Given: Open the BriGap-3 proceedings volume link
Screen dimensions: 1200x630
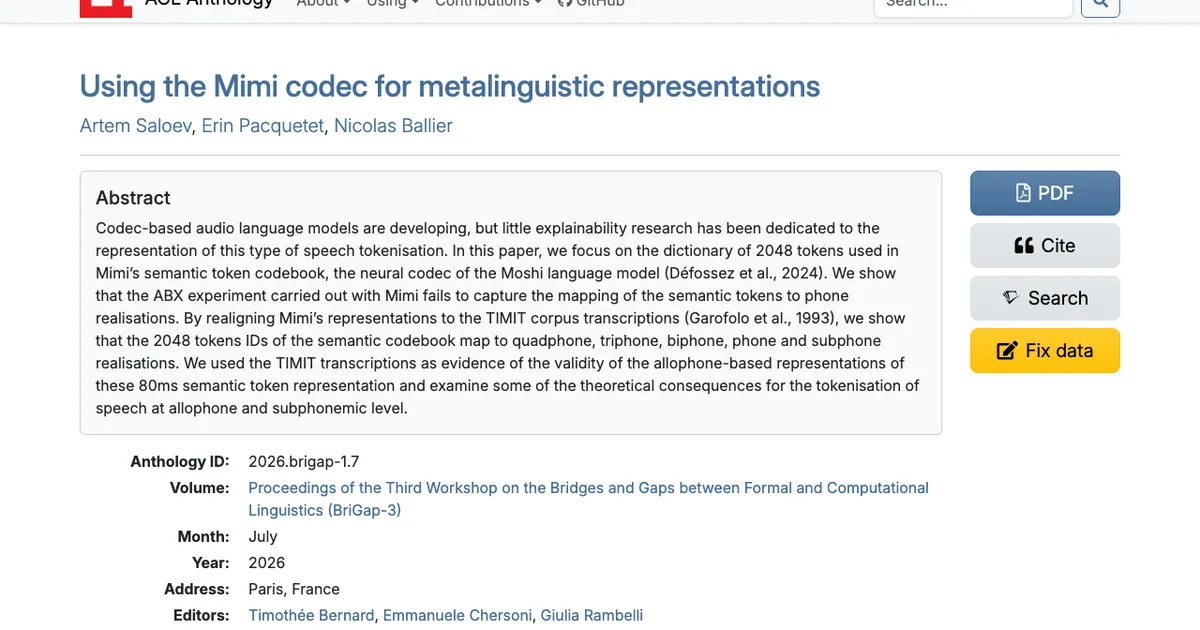Looking at the screenshot, I should click(588, 499).
